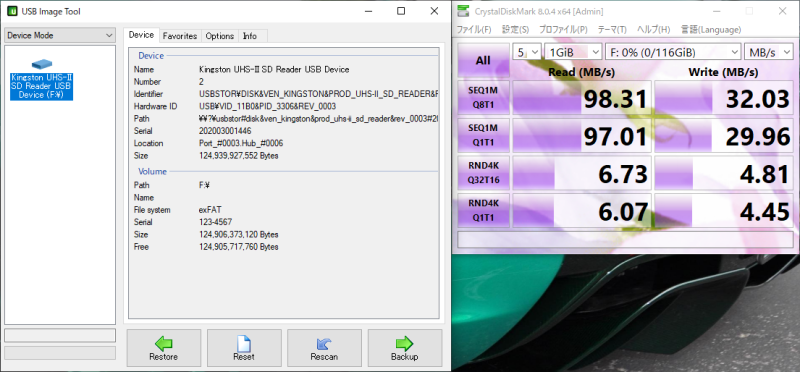This screenshot has width=800, height=372.
Task: Open the プロファイル(P) menu in CrystalDiskMark
Action: pyautogui.click(x=563, y=30)
